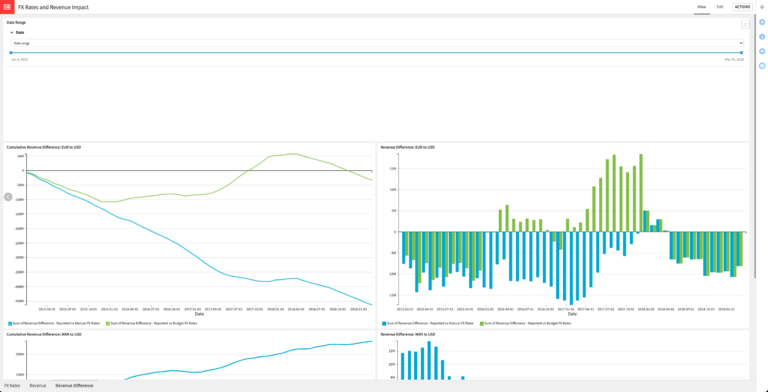Image resolution: width=768 pixels, height=392 pixels.
Task: Click the vertical scrollbar of the dashboard
Action: tap(755, 147)
